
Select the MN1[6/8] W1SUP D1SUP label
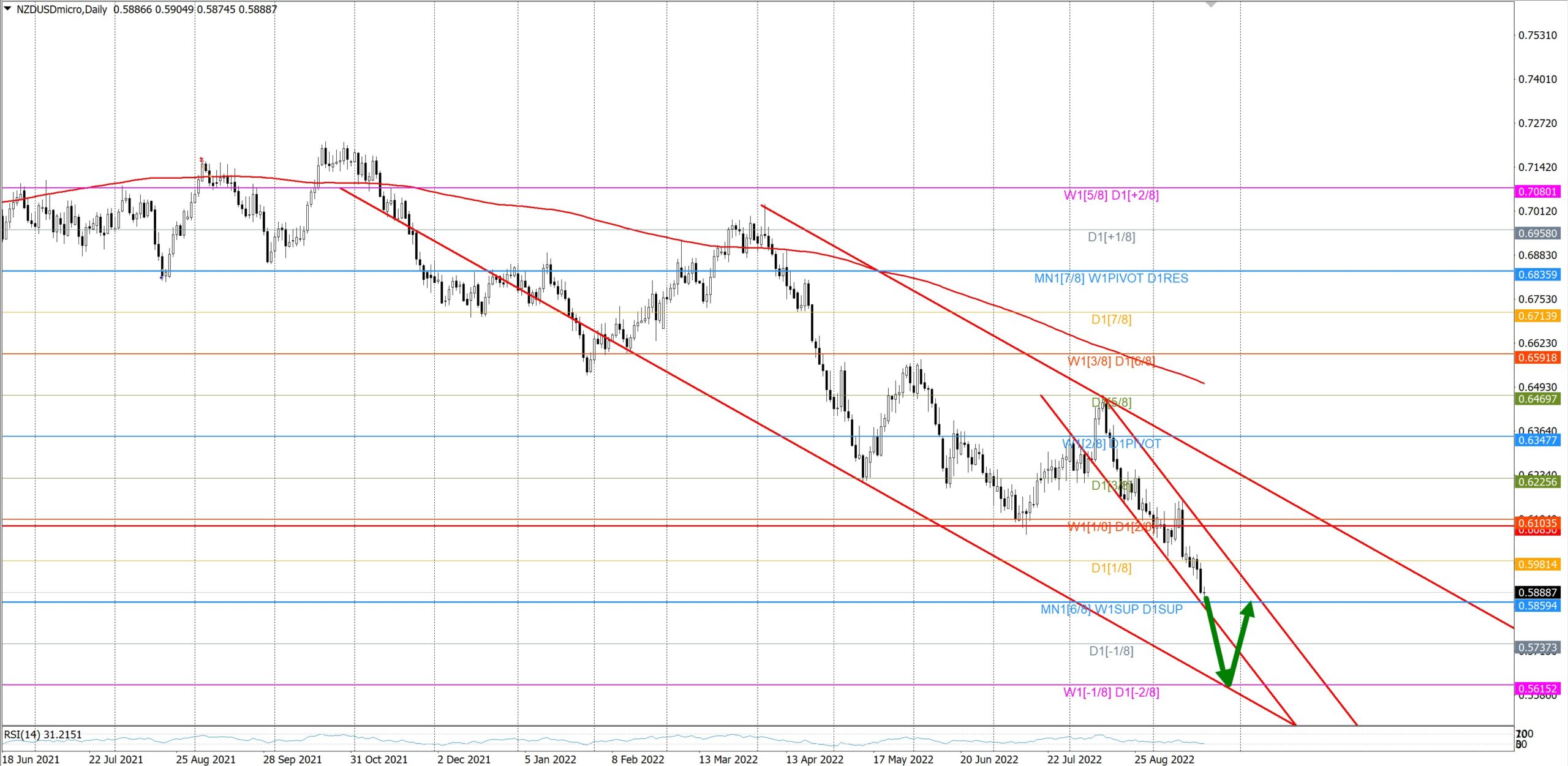point(1111,609)
